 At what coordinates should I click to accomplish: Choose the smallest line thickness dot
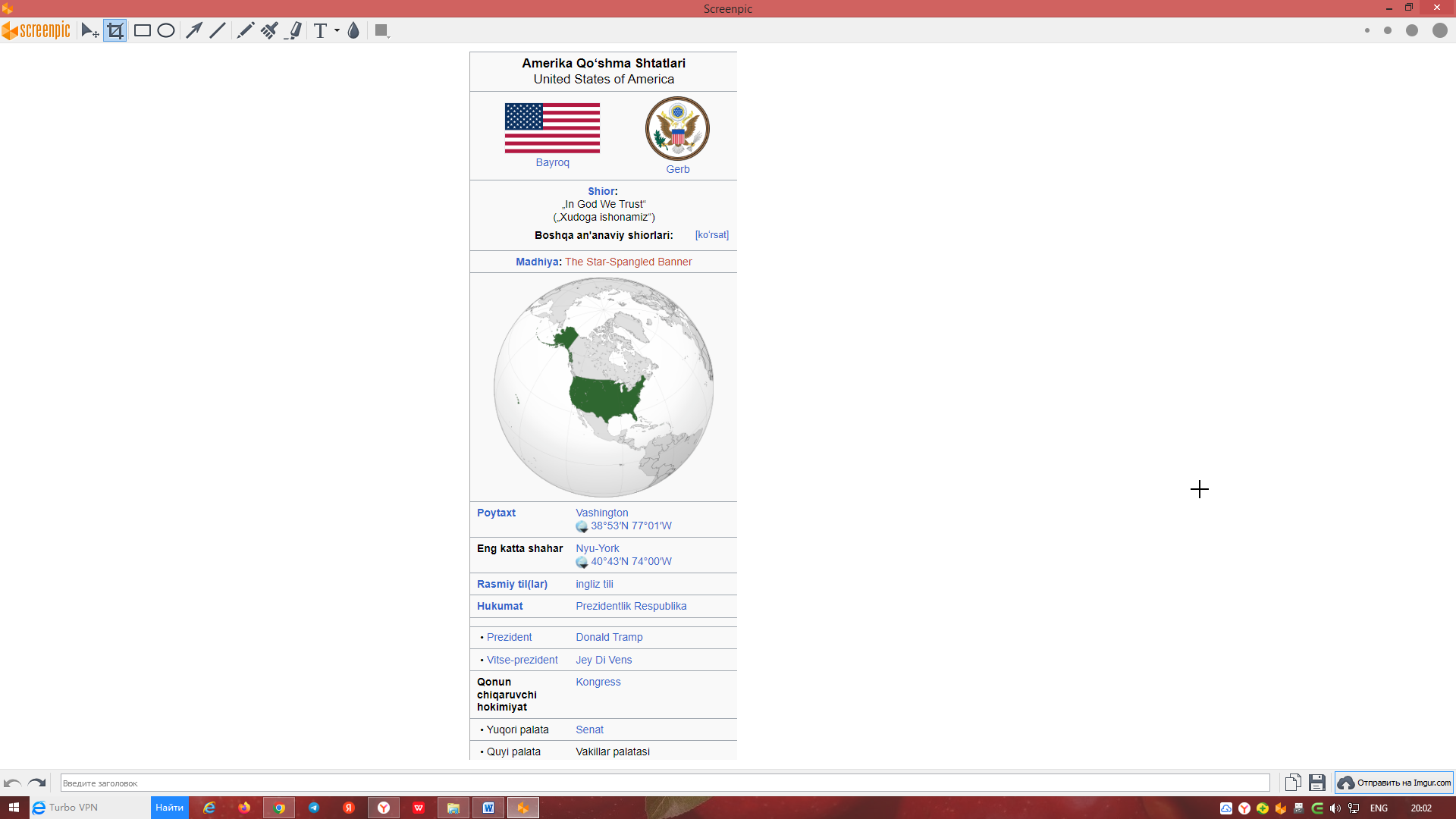(x=1367, y=31)
